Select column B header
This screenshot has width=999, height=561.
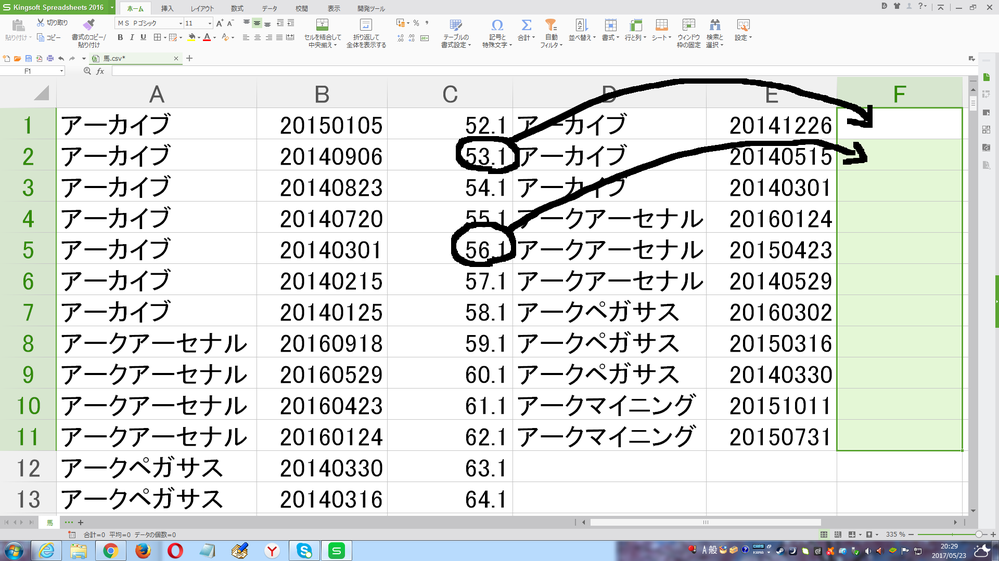321,95
